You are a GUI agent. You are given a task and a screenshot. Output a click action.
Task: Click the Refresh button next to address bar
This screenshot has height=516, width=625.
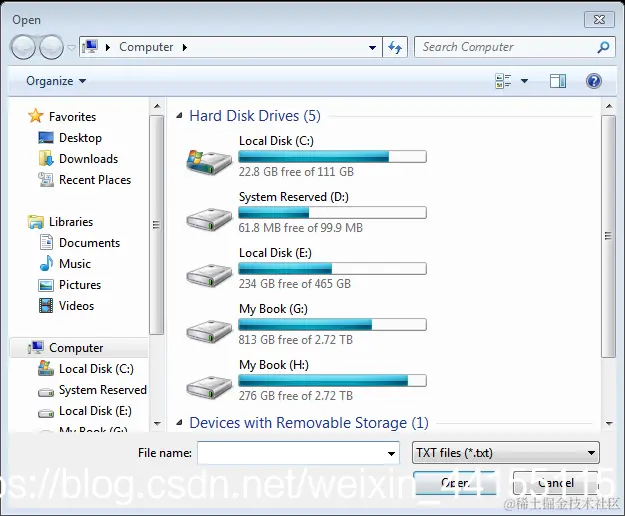click(x=395, y=47)
